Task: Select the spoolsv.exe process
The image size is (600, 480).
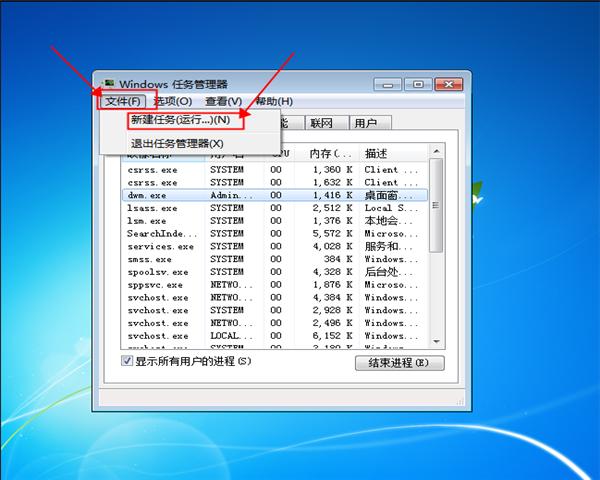Action: coord(274,272)
